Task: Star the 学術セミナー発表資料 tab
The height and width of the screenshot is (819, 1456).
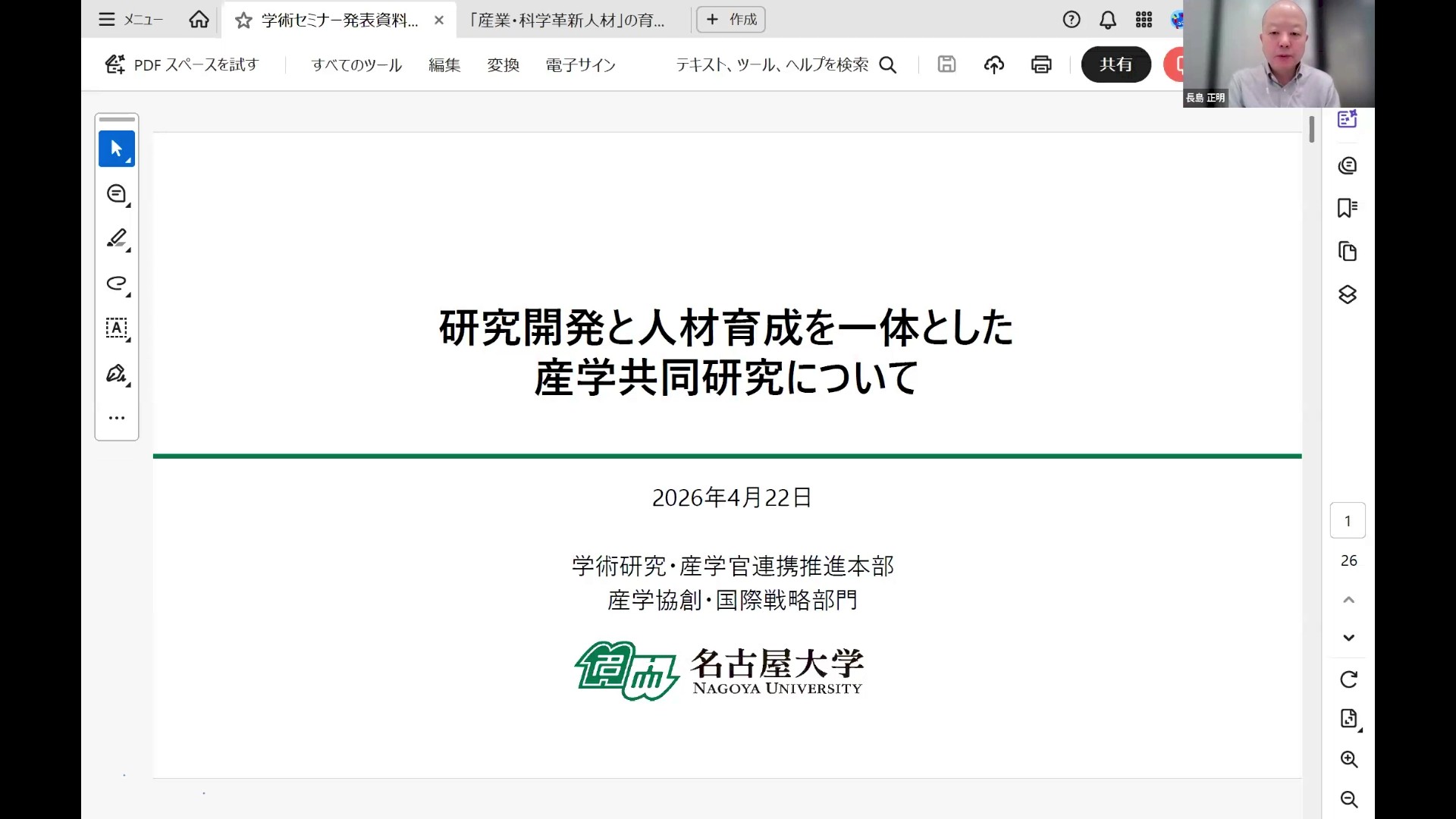Action: pyautogui.click(x=243, y=20)
